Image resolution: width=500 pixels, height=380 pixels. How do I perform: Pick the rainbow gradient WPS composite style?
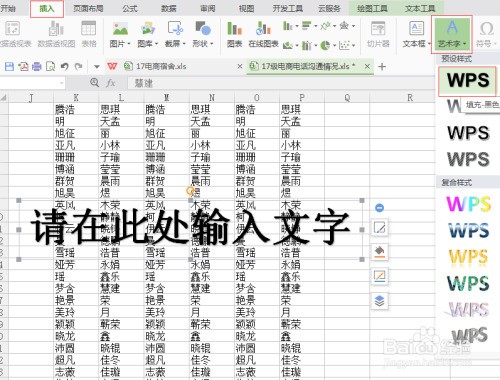point(468,204)
